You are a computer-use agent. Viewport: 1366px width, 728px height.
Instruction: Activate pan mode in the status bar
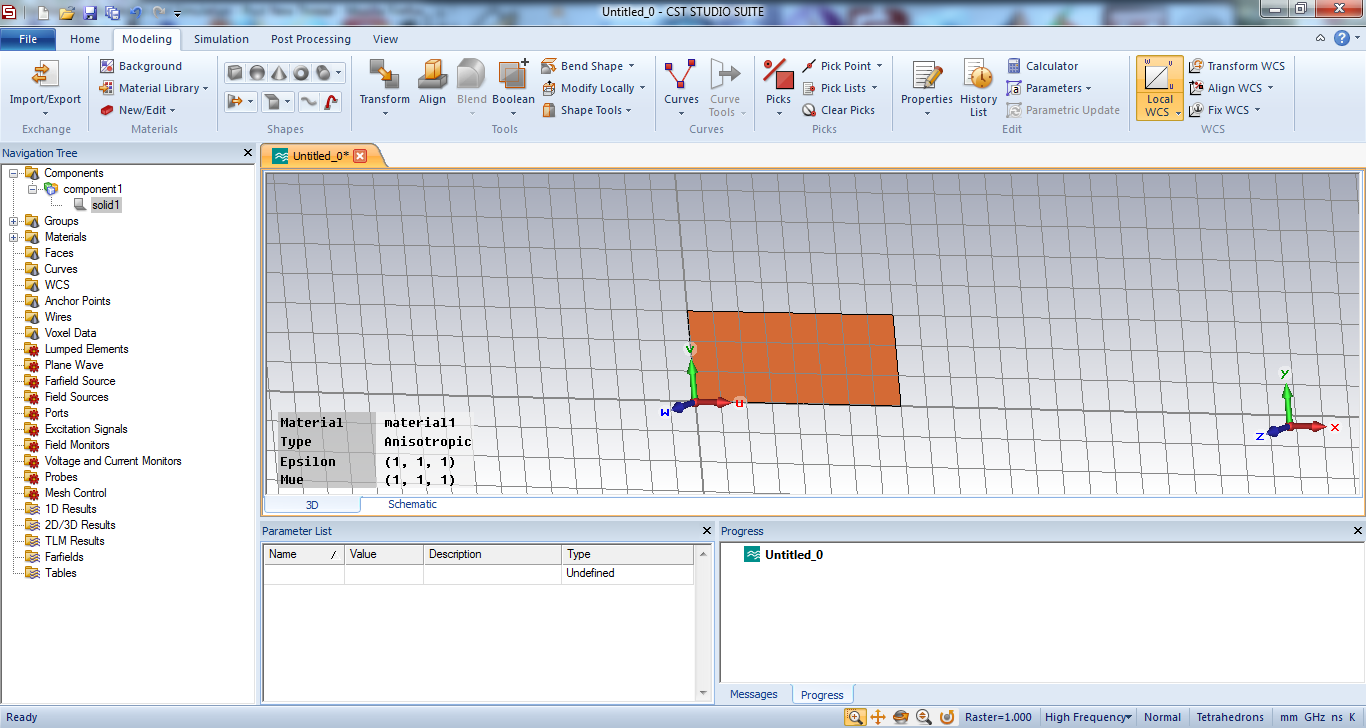coord(877,716)
